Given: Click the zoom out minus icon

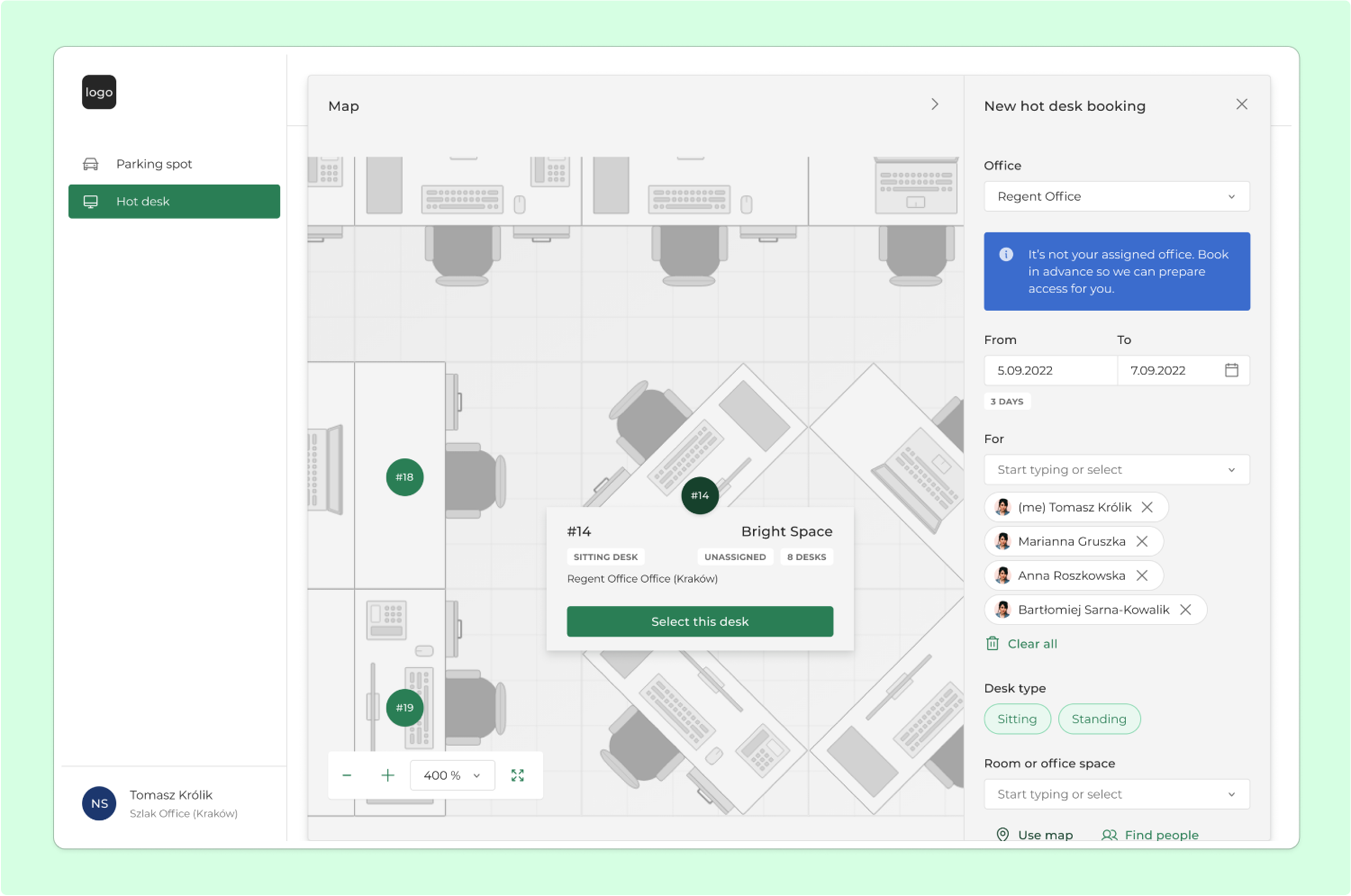Looking at the screenshot, I should (x=347, y=775).
